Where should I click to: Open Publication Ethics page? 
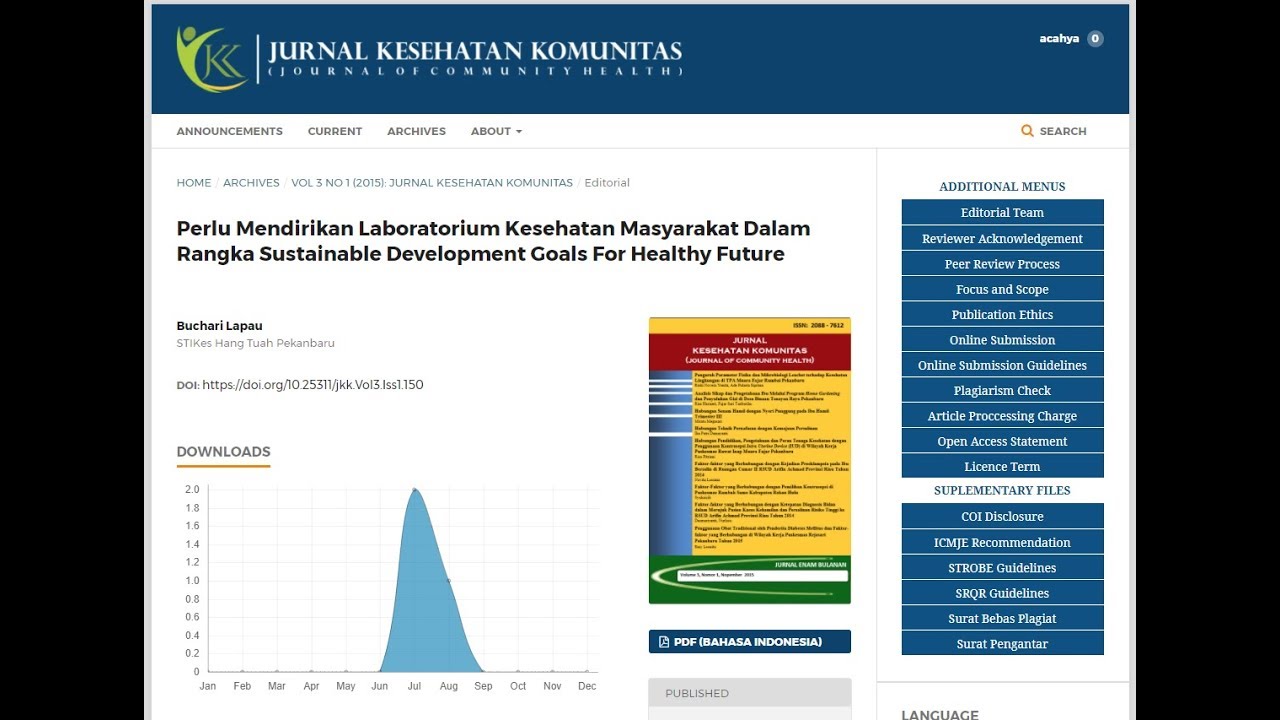[1003, 314]
